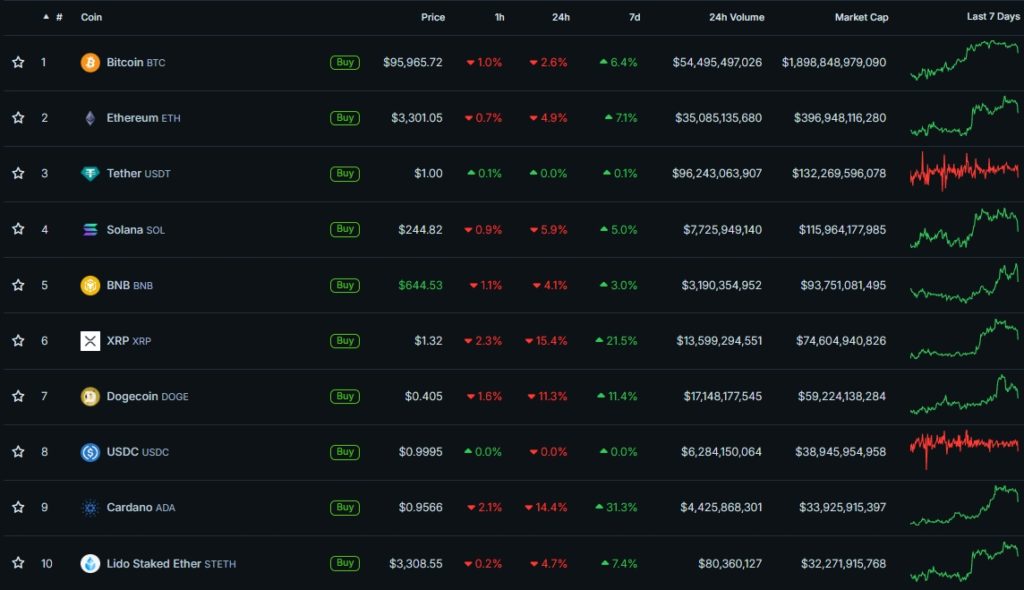Star Solana as a favorite

18,229
